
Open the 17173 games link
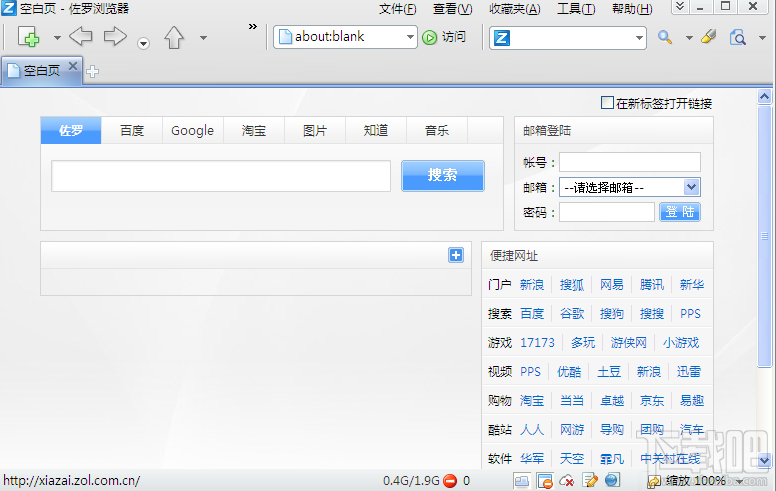(x=537, y=343)
